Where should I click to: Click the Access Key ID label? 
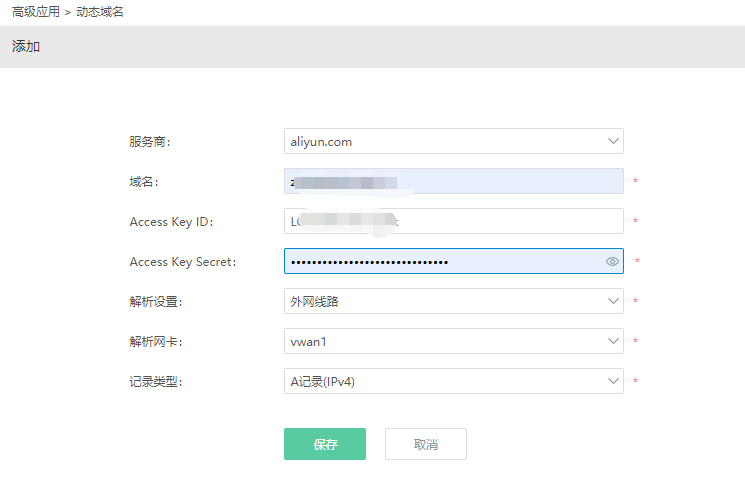pyautogui.click(x=171, y=222)
